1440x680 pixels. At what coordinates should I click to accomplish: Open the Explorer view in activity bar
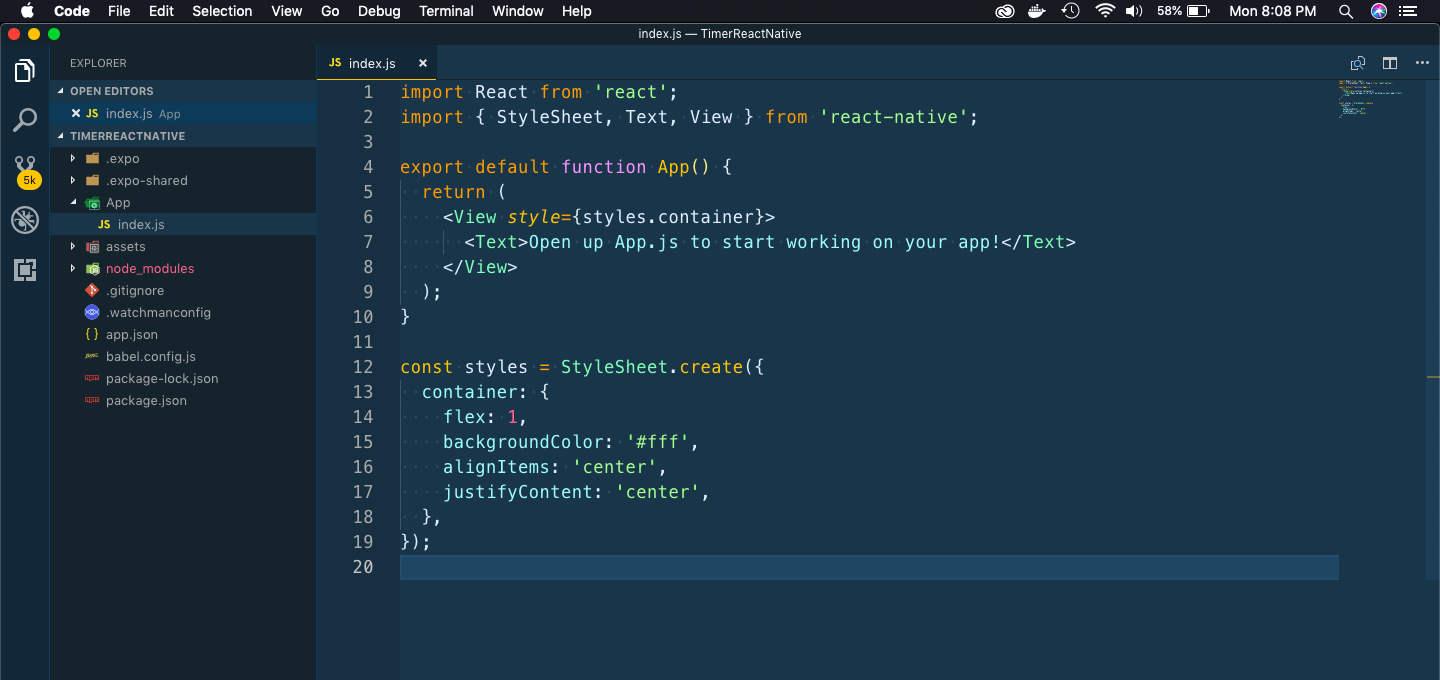[25, 71]
